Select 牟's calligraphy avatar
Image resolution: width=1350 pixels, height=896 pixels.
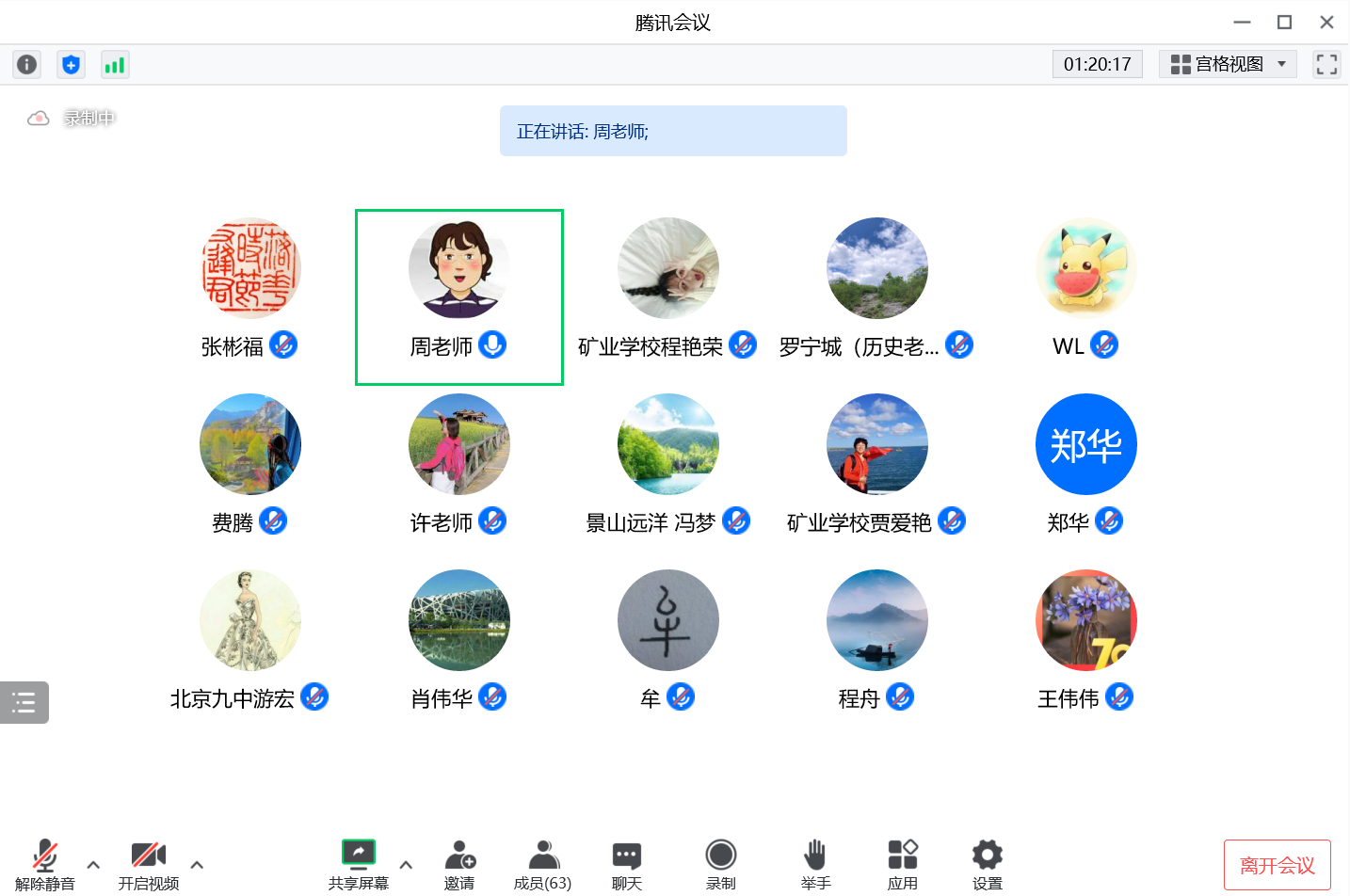[x=668, y=620]
